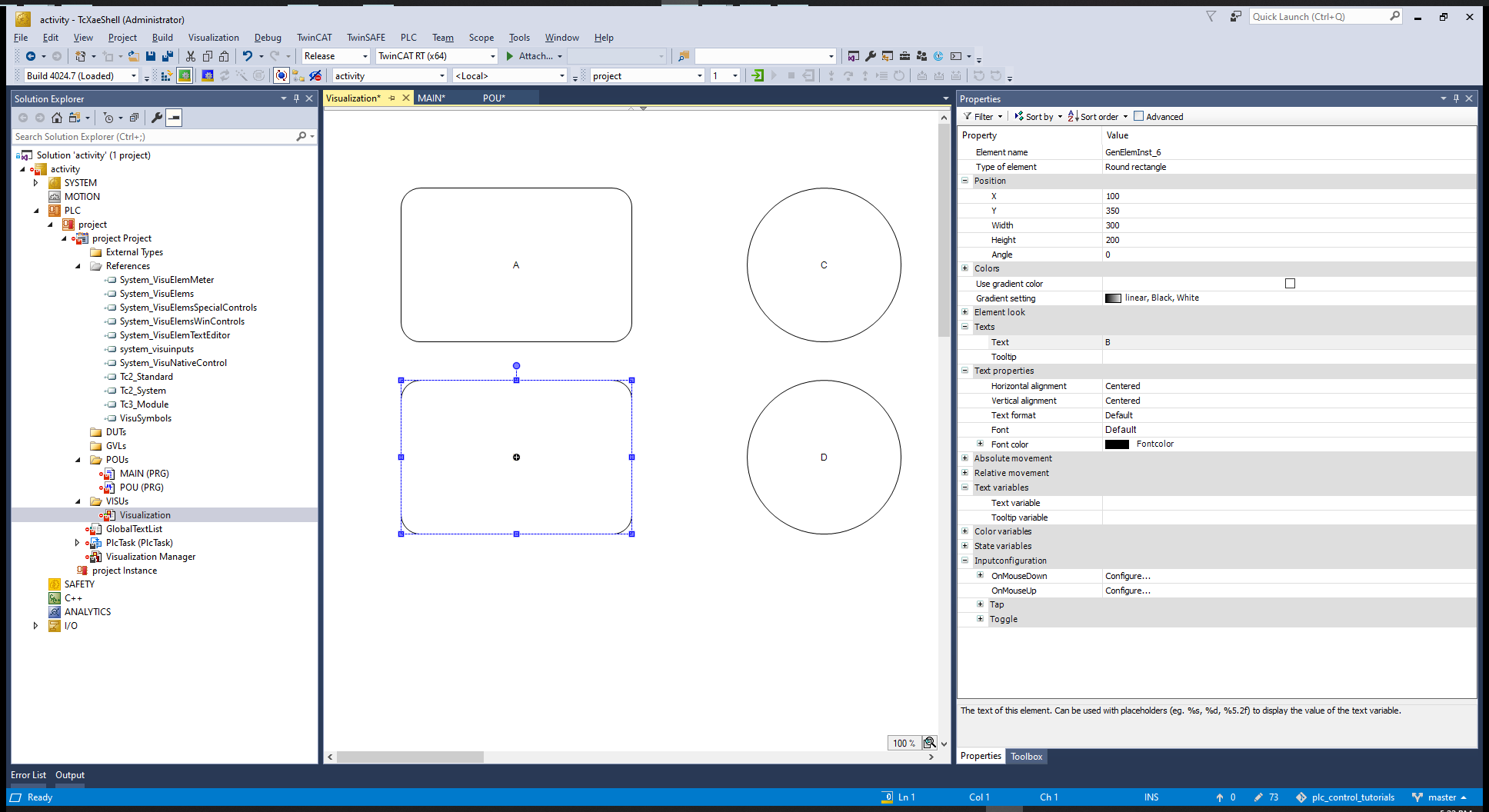This screenshot has height=812, width=1489.
Task: Click Configure... for OnMouseDown
Action: tap(1128, 576)
